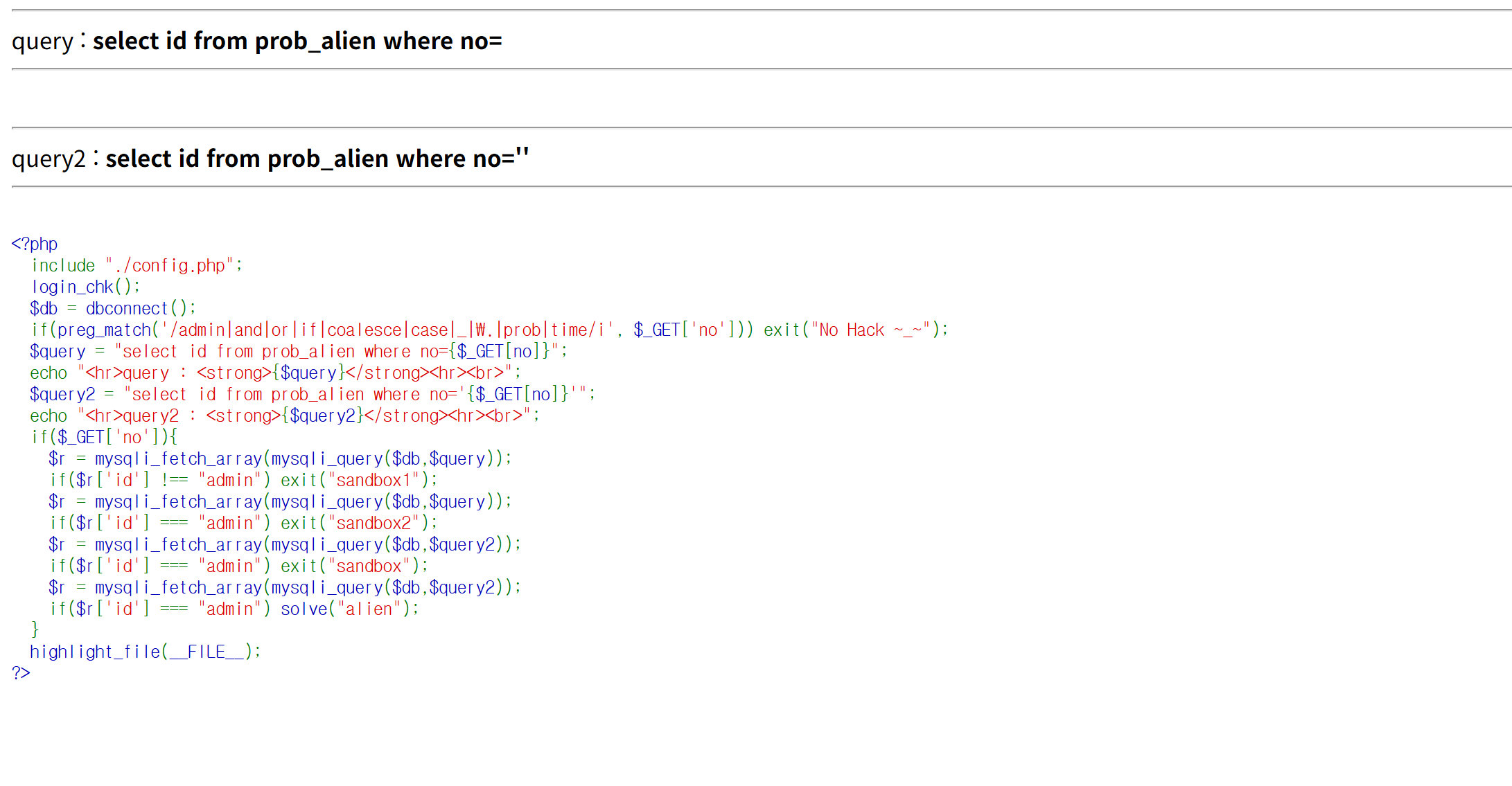The image size is (1512, 786).
Task: Click the $query2 assignment line
Action: click(x=312, y=394)
